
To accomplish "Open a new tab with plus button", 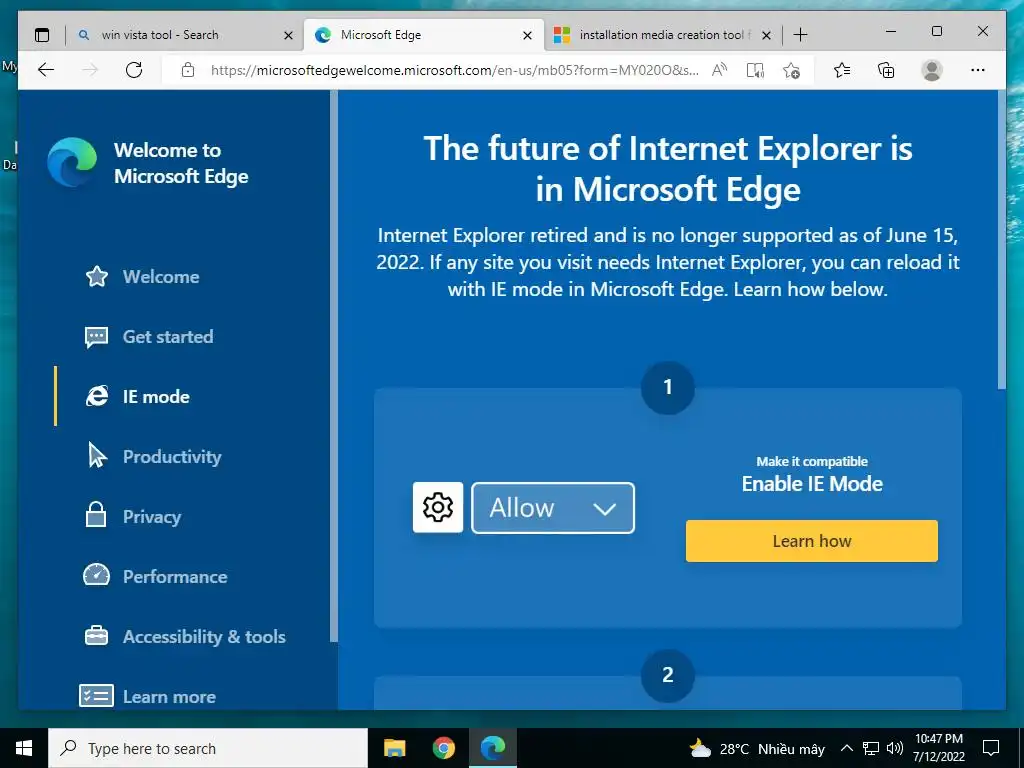I will pyautogui.click(x=801, y=35).
